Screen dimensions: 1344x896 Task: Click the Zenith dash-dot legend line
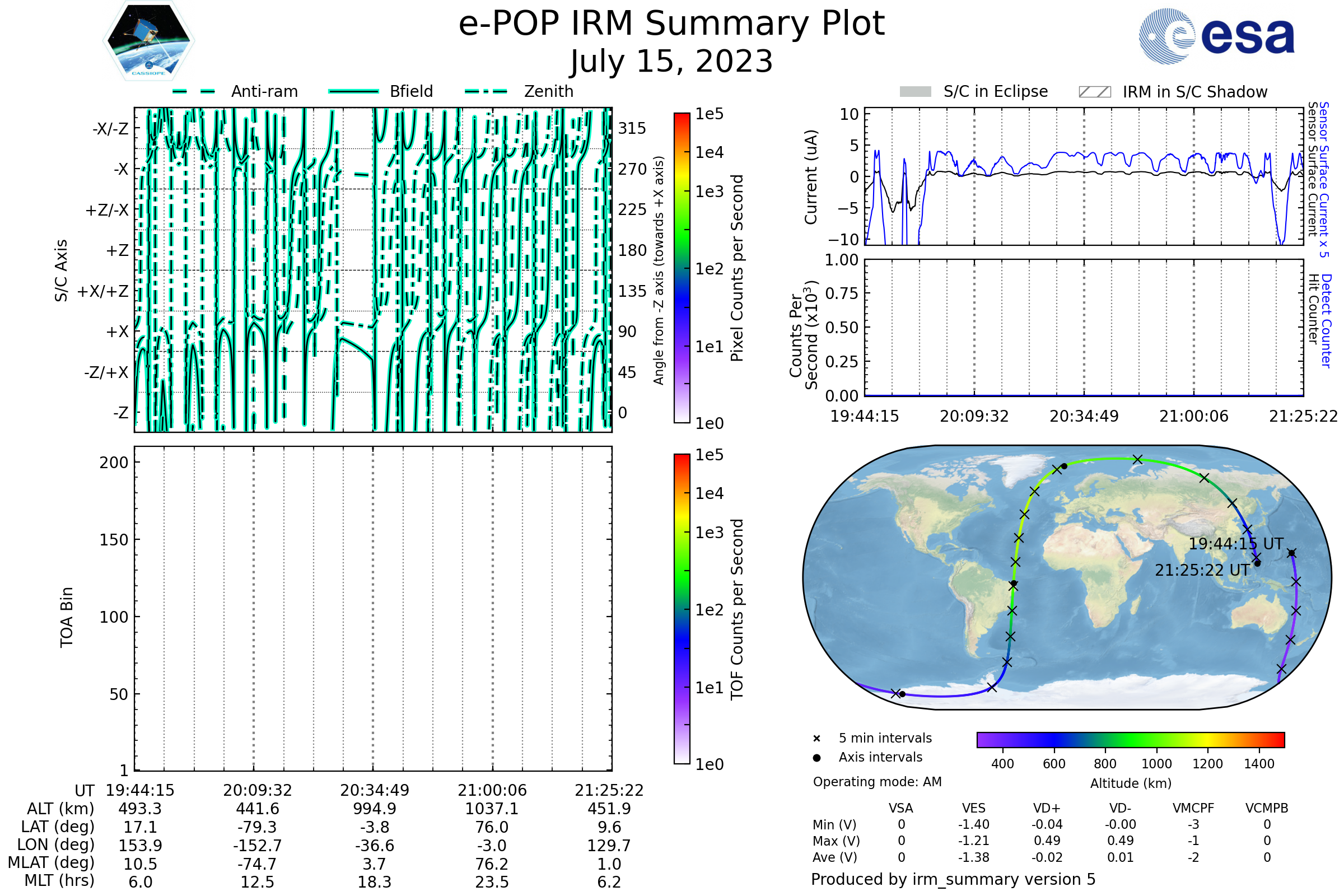[486, 91]
